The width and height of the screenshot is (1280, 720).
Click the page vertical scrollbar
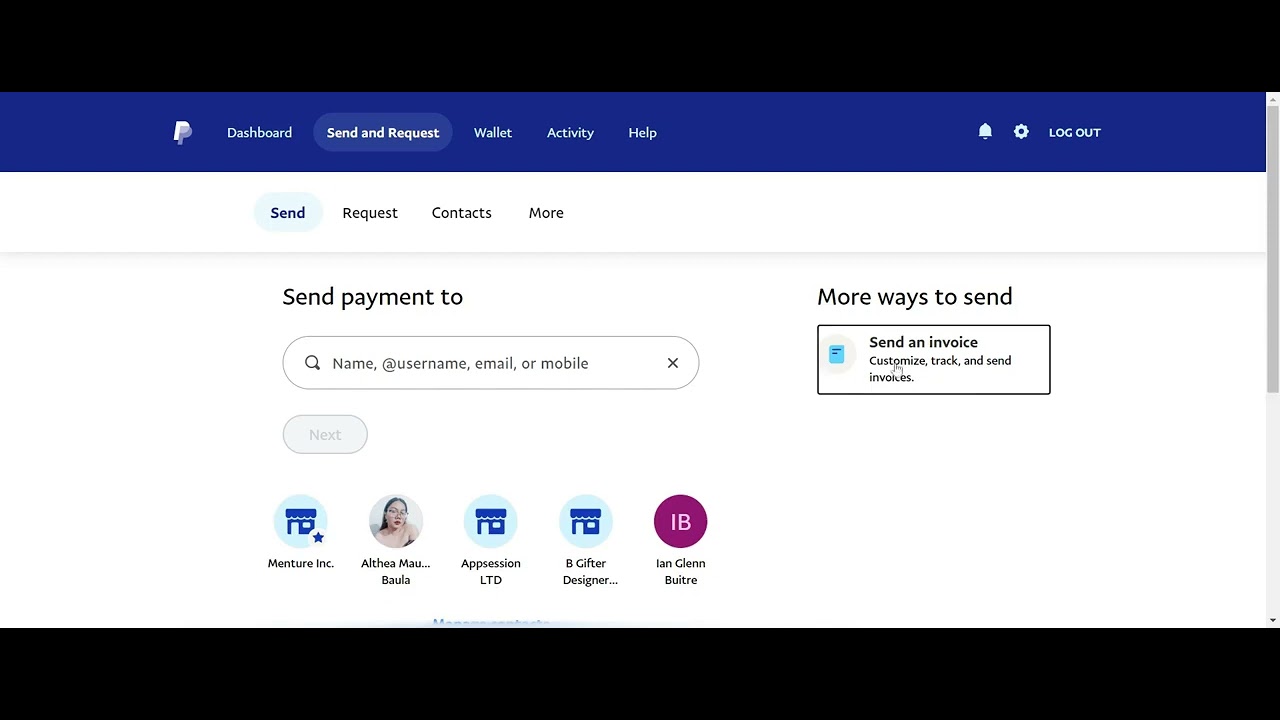coord(1273,250)
